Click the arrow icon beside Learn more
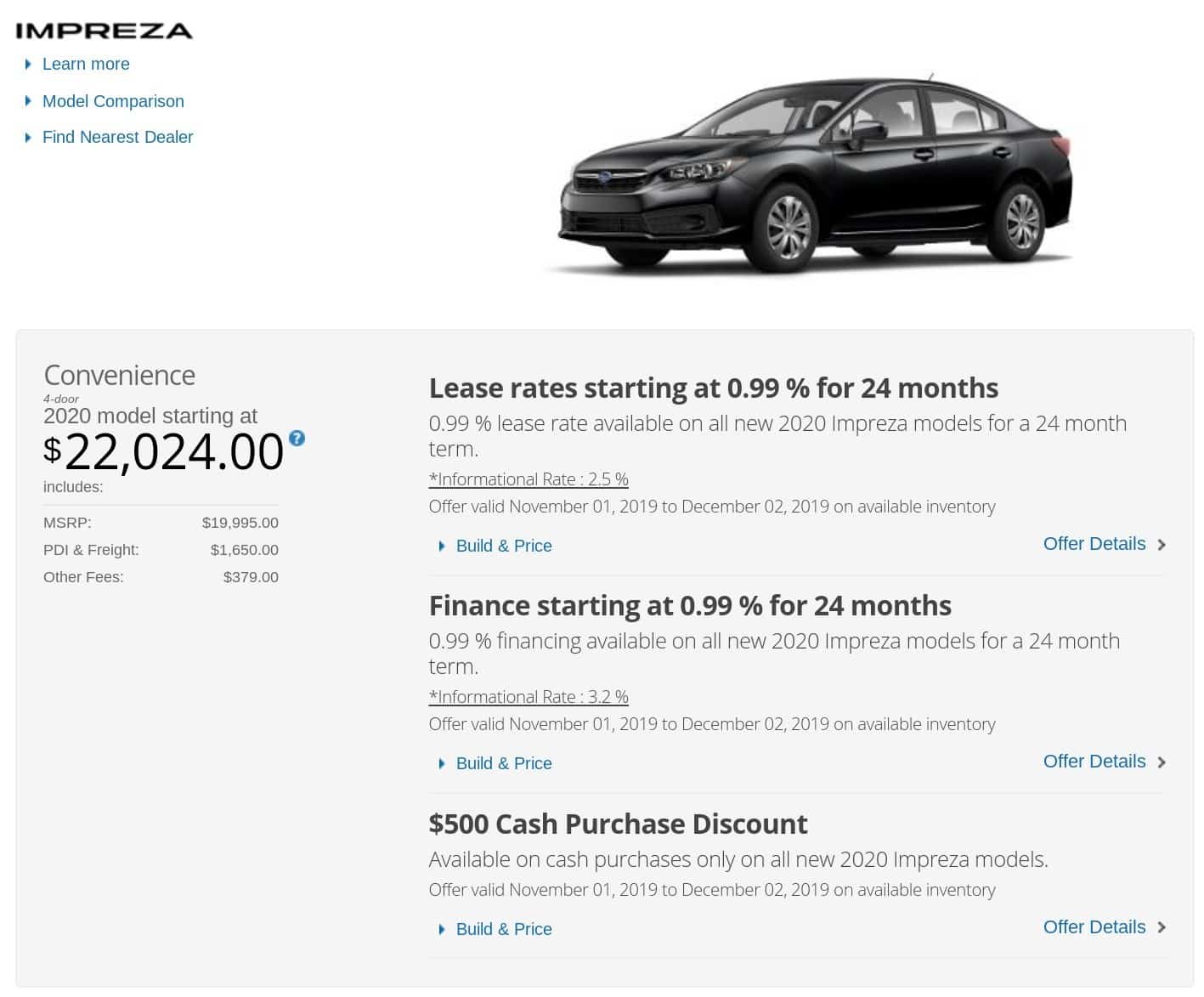 pyautogui.click(x=28, y=64)
